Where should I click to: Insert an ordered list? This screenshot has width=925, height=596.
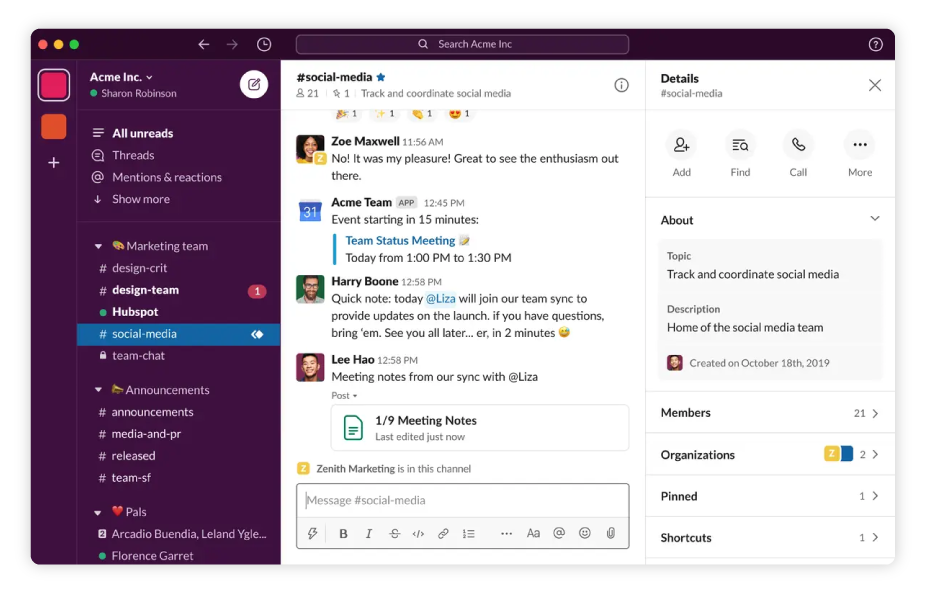pyautogui.click(x=468, y=533)
